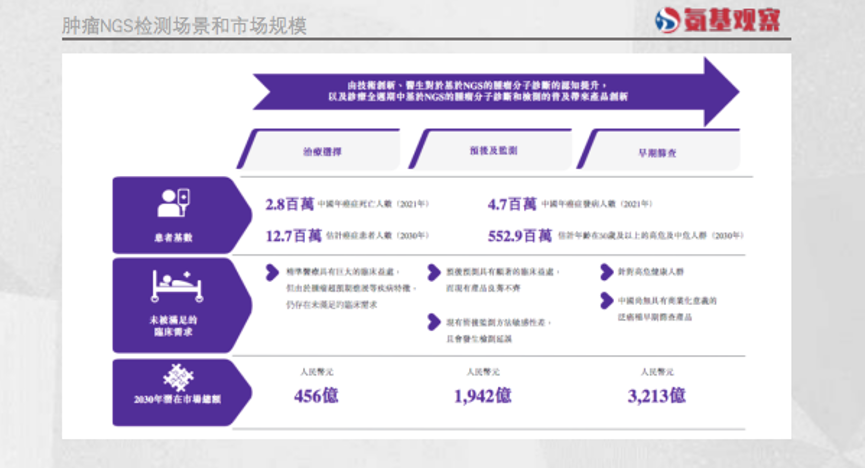Click the 3,213億 market figure
866x468 pixels.
[x=656, y=396]
